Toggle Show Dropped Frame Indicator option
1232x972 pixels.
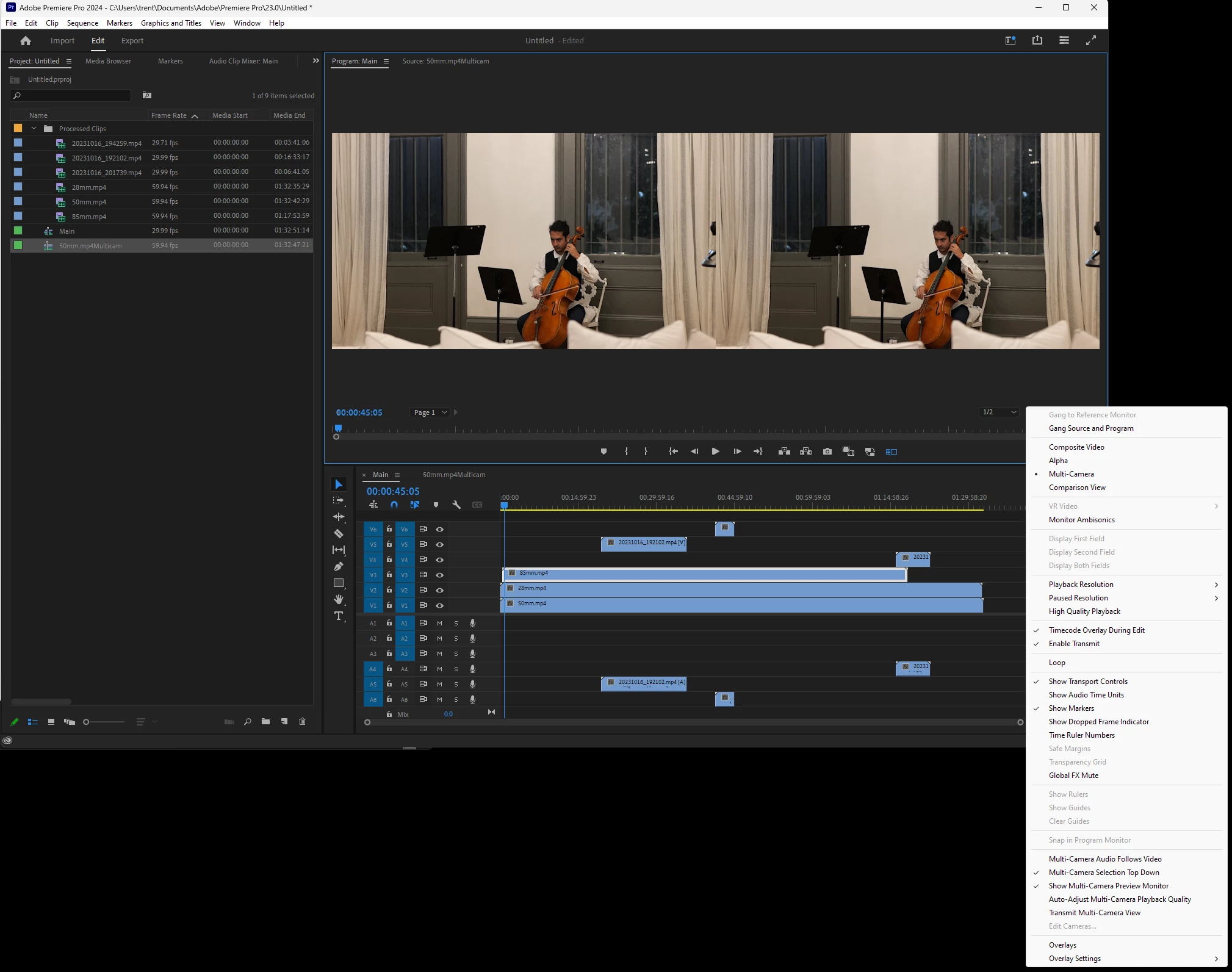click(x=1098, y=722)
